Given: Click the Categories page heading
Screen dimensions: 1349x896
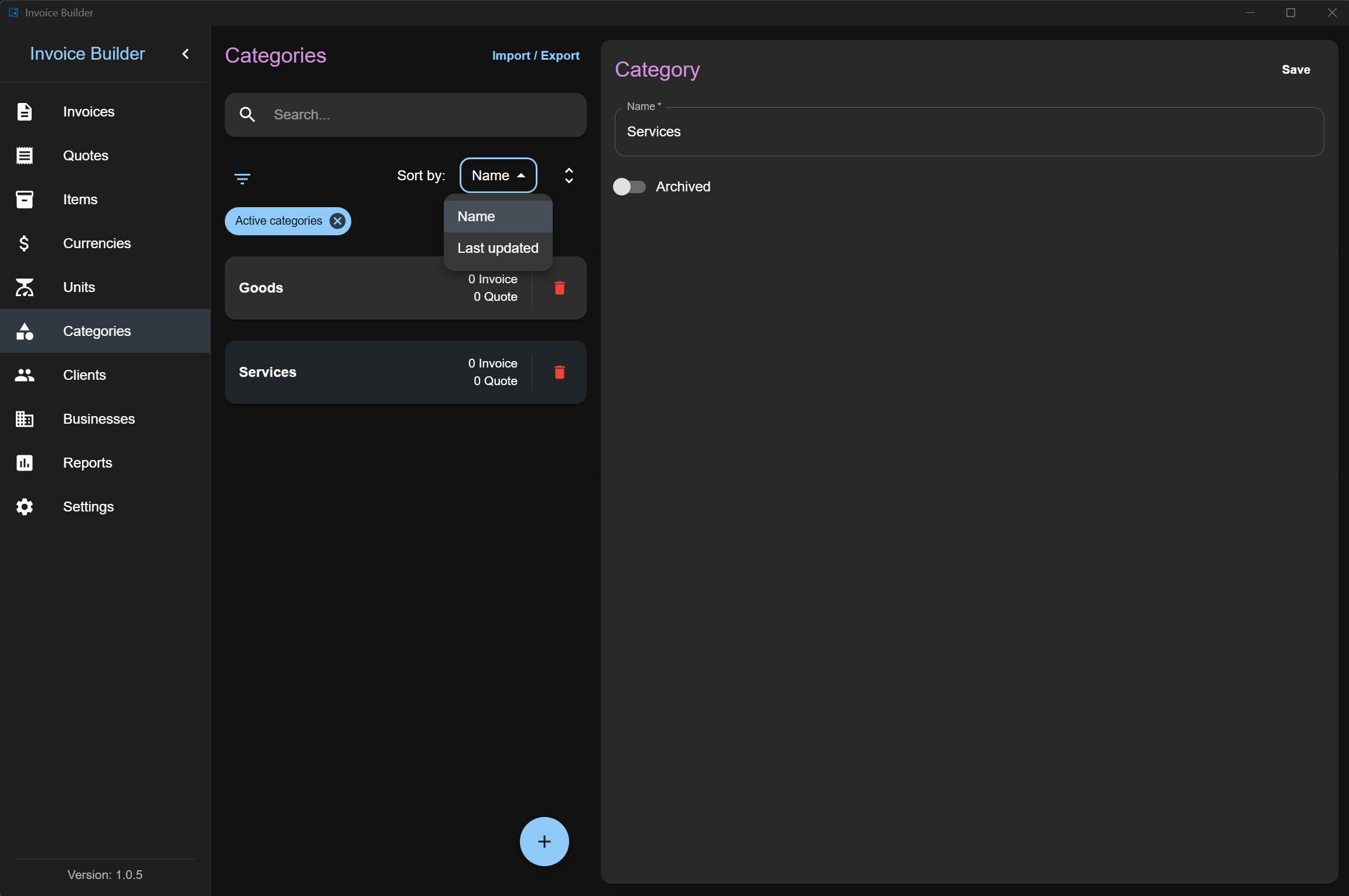Looking at the screenshot, I should point(276,56).
